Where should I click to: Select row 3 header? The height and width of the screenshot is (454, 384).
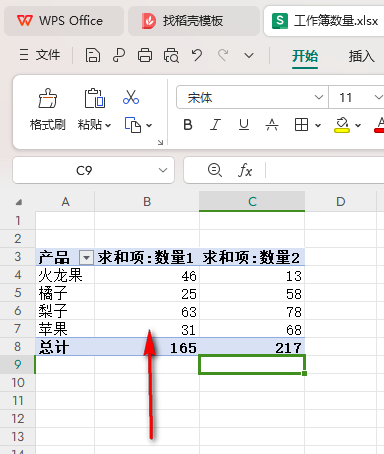tap(18, 257)
